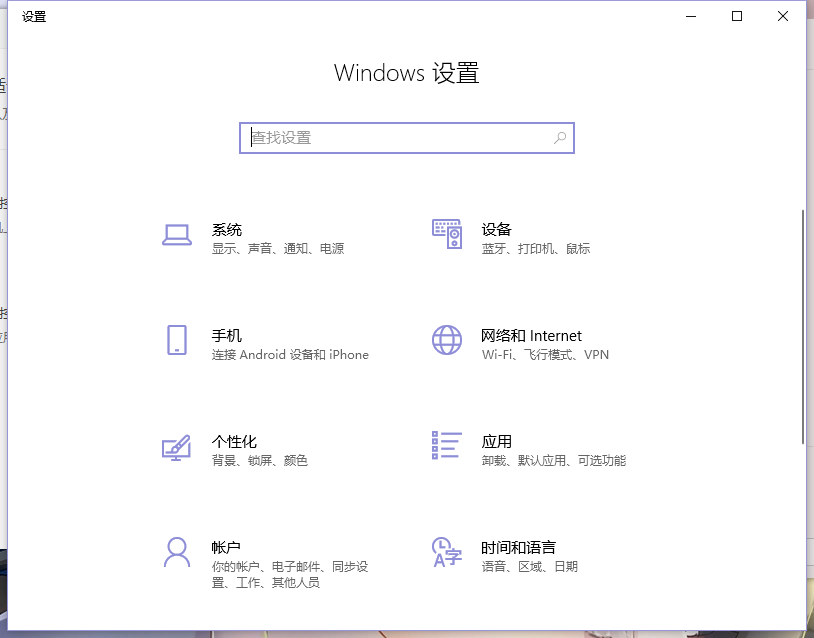Click the laptop icon for 系统
814x638 pixels.
tap(176, 234)
